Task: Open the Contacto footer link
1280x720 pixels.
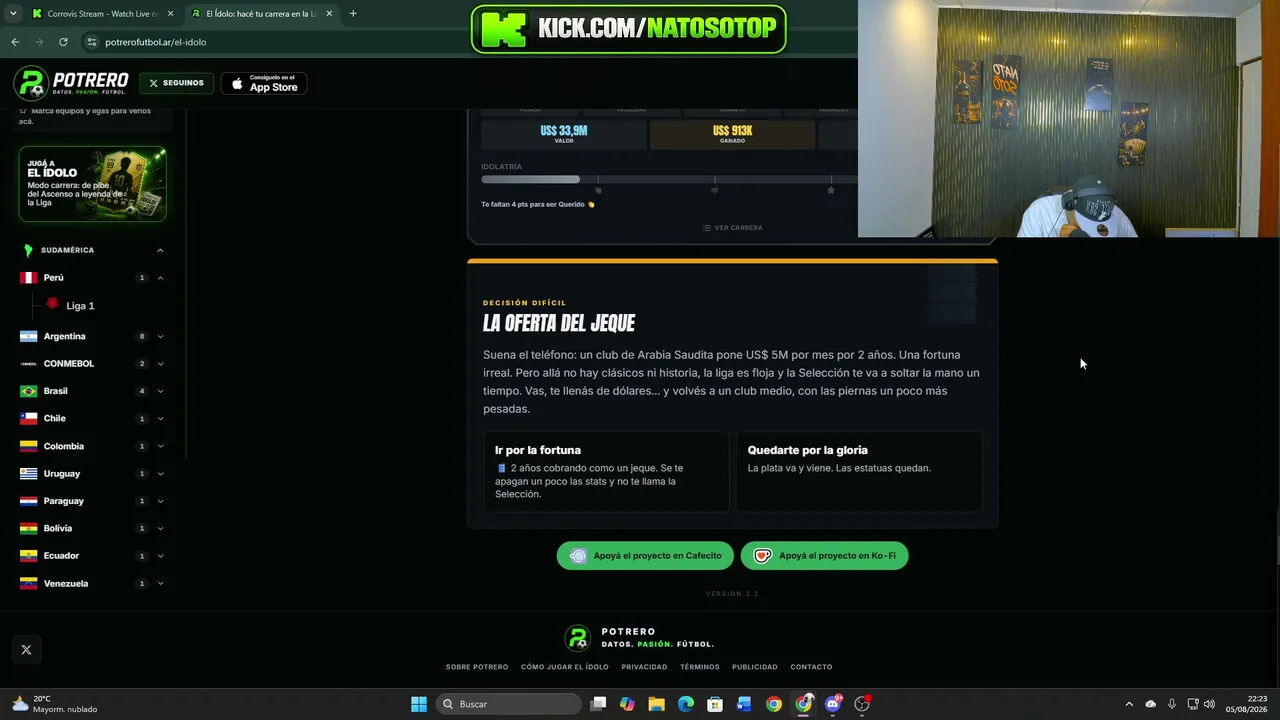Action: 811,667
